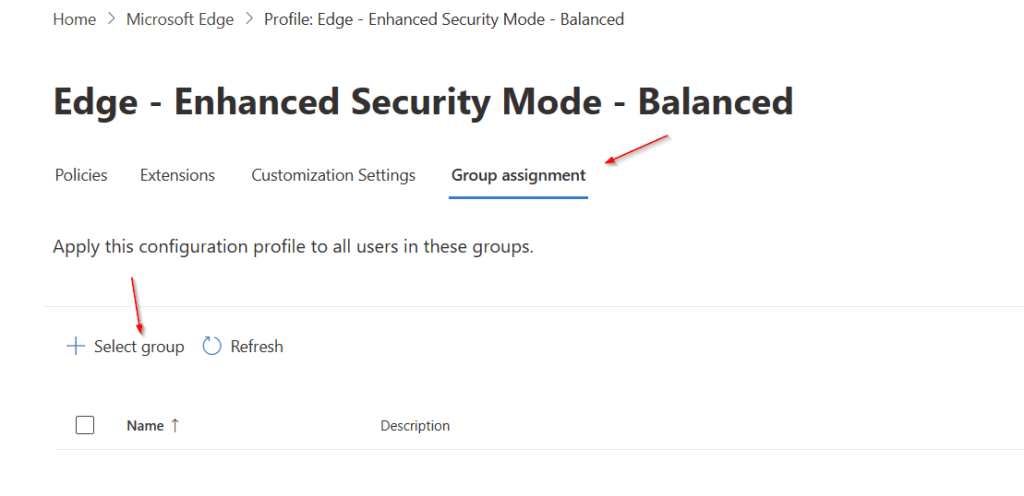Viewport: 1024px width, 496px height.
Task: Tick the select-all checkbox in table header
Action: click(x=85, y=425)
